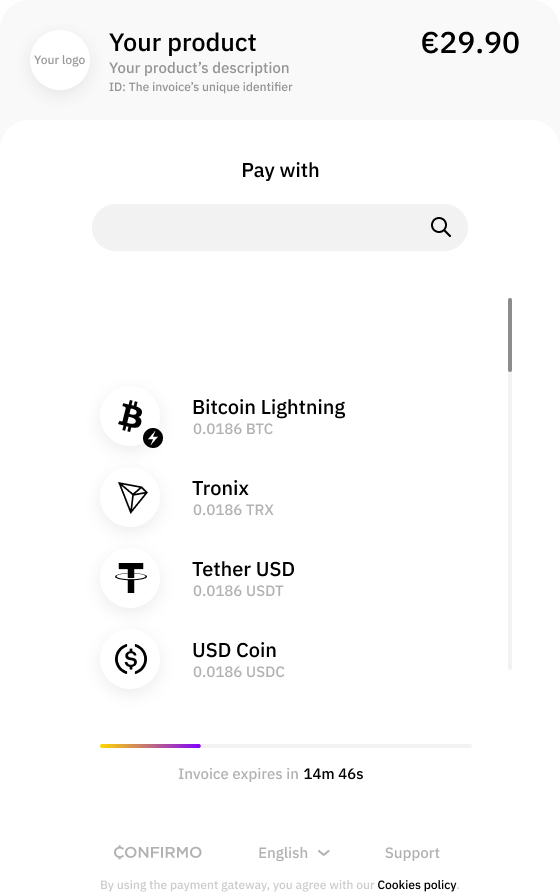Click the Bitcoin Lightning coin icon

(x=130, y=416)
